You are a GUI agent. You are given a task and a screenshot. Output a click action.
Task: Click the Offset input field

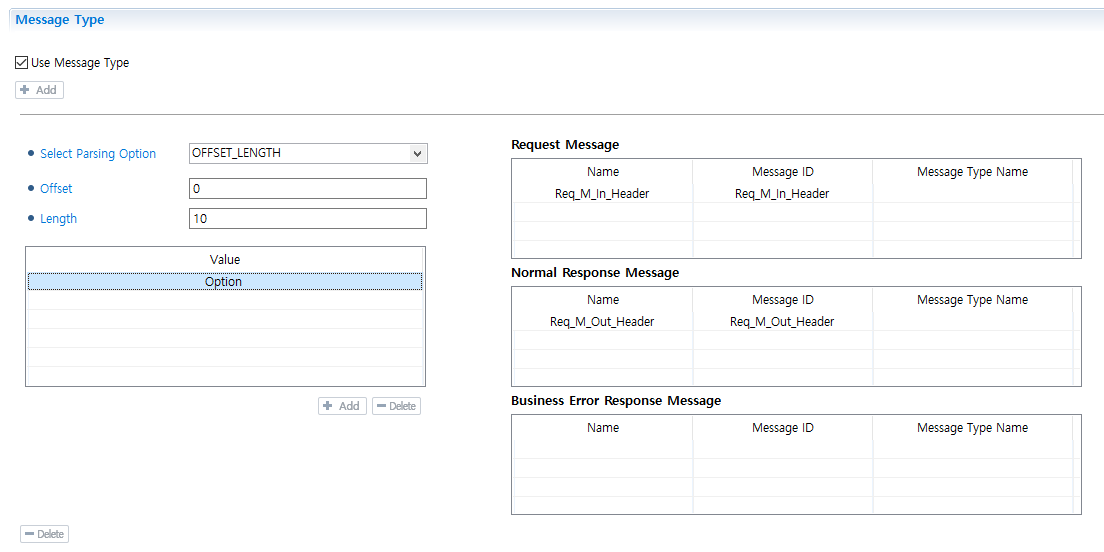[308, 189]
